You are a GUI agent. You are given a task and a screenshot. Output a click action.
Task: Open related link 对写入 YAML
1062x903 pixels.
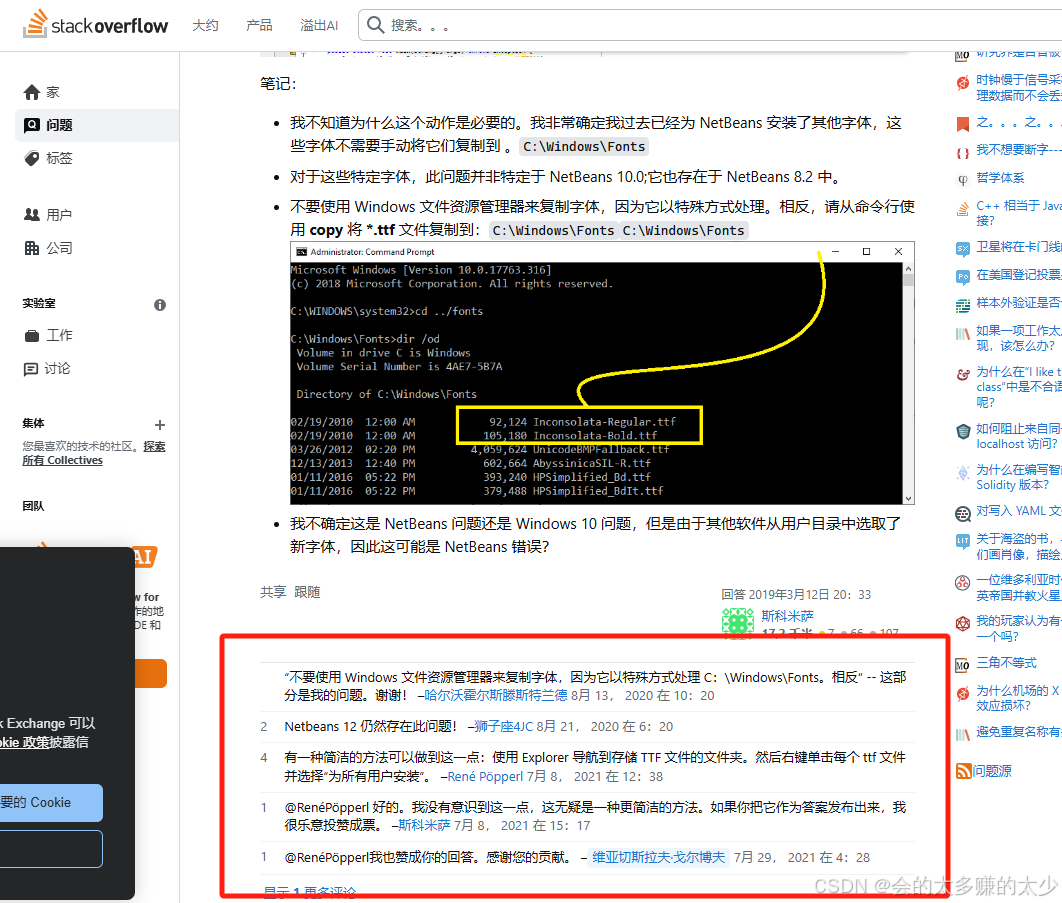click(1019, 511)
